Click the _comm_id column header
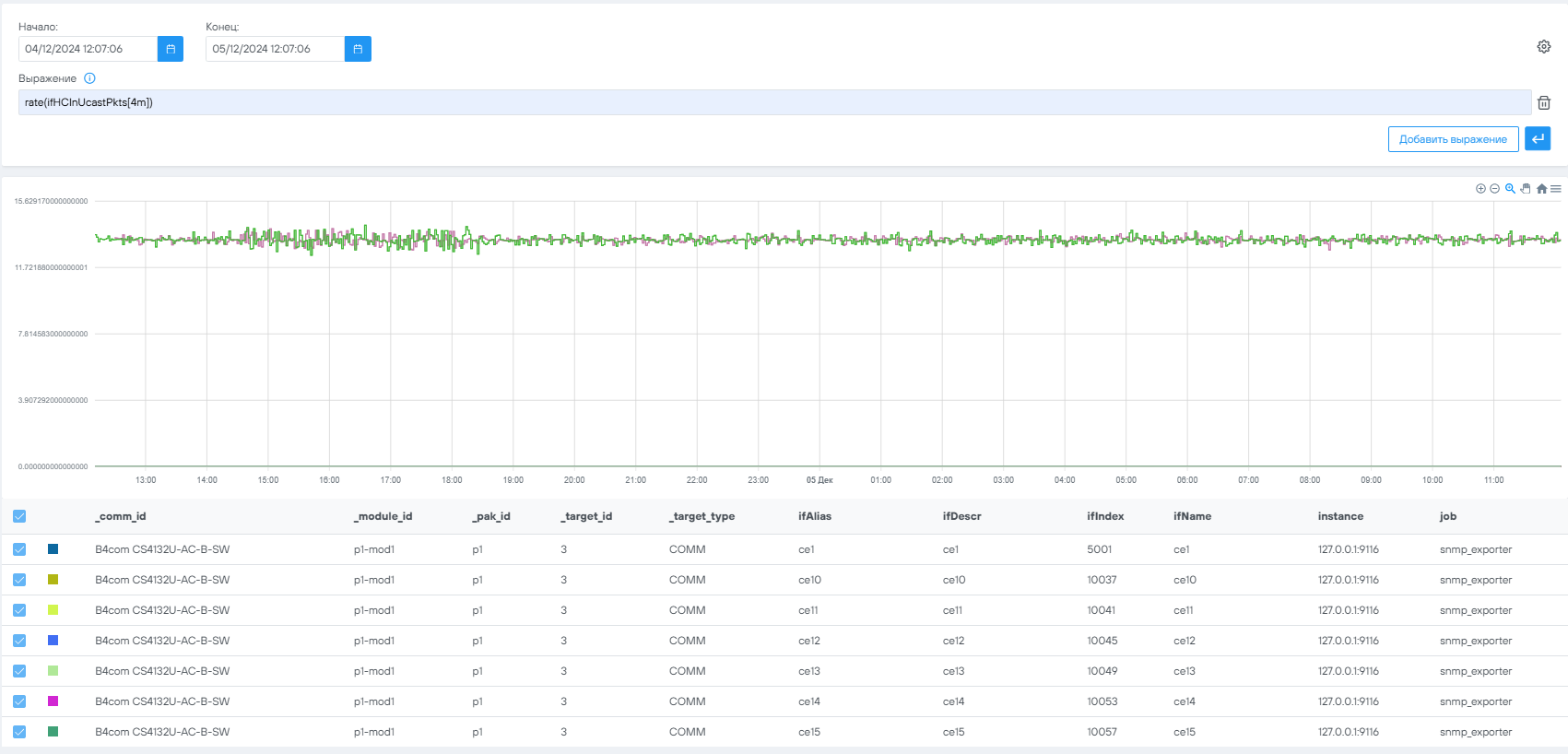The height and width of the screenshot is (754, 1568). 121,516
